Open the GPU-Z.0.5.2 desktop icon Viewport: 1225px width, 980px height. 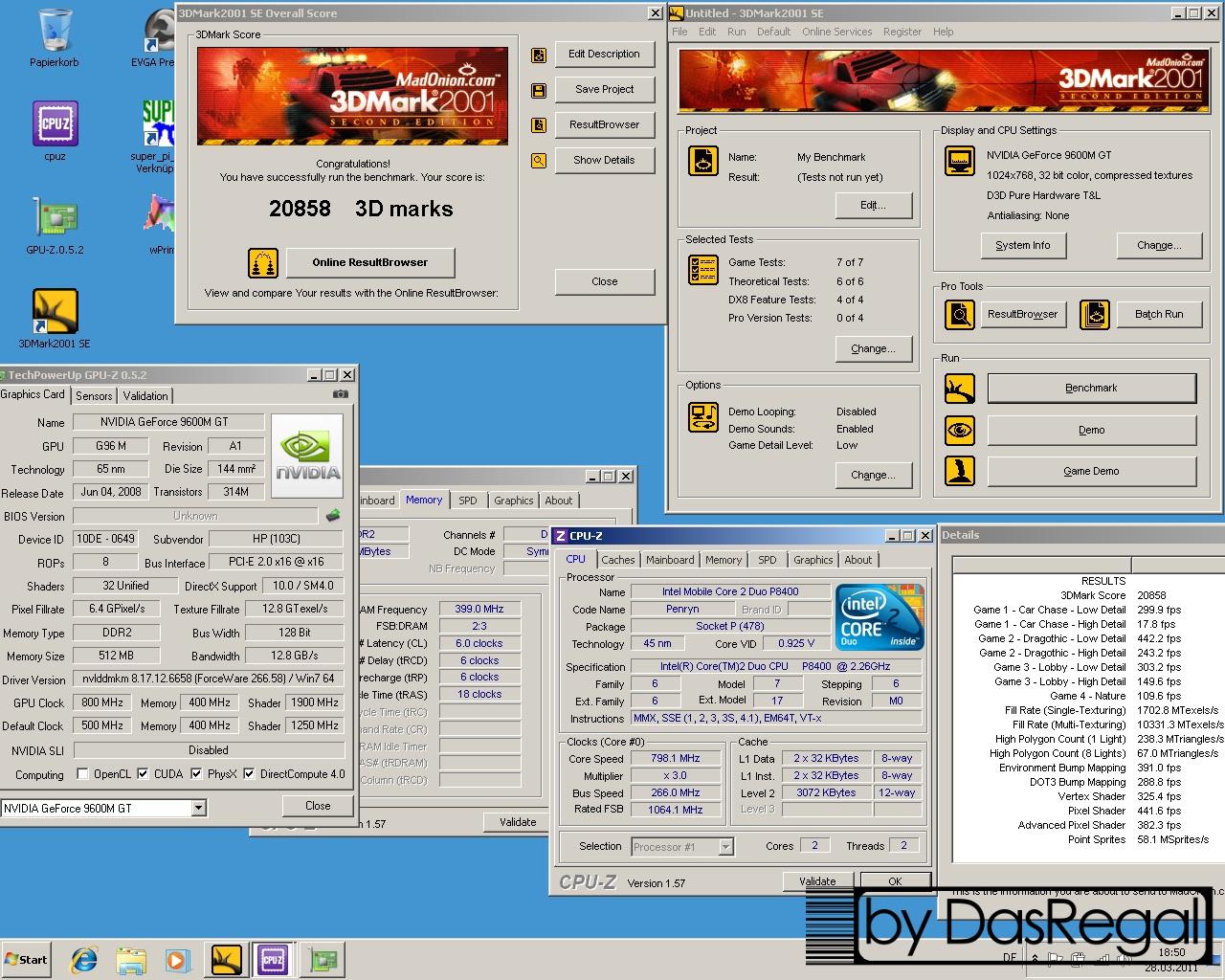pos(55,225)
